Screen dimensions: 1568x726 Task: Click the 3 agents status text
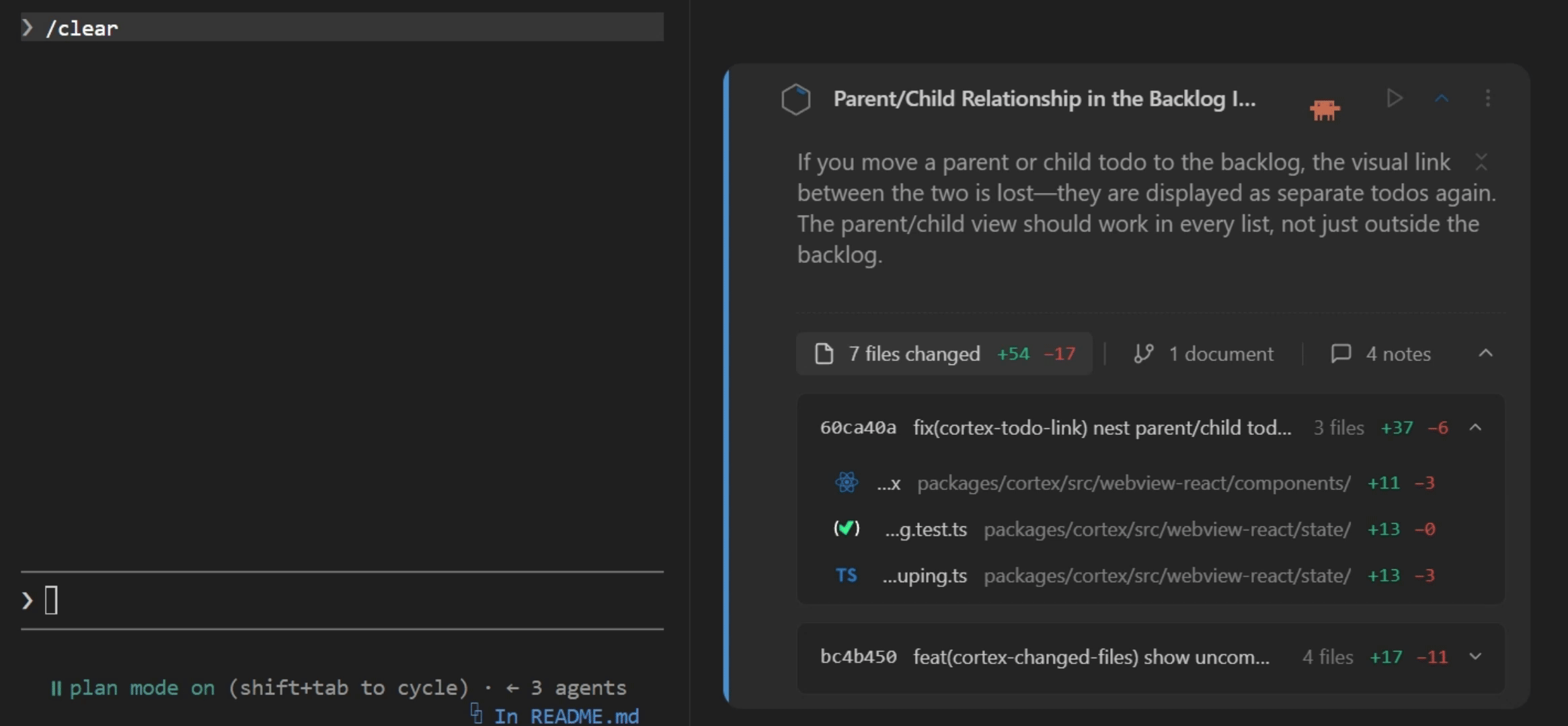(x=578, y=688)
